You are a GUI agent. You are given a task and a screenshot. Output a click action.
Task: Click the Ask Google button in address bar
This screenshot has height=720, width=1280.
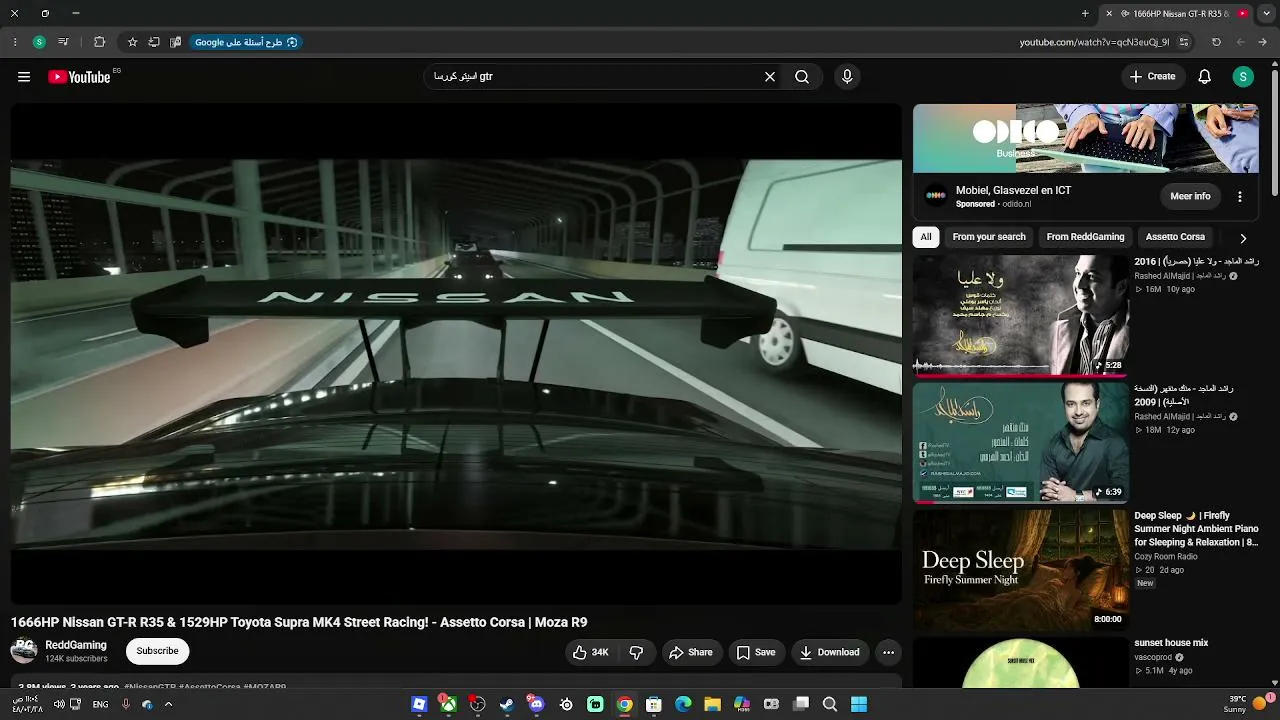tap(246, 42)
